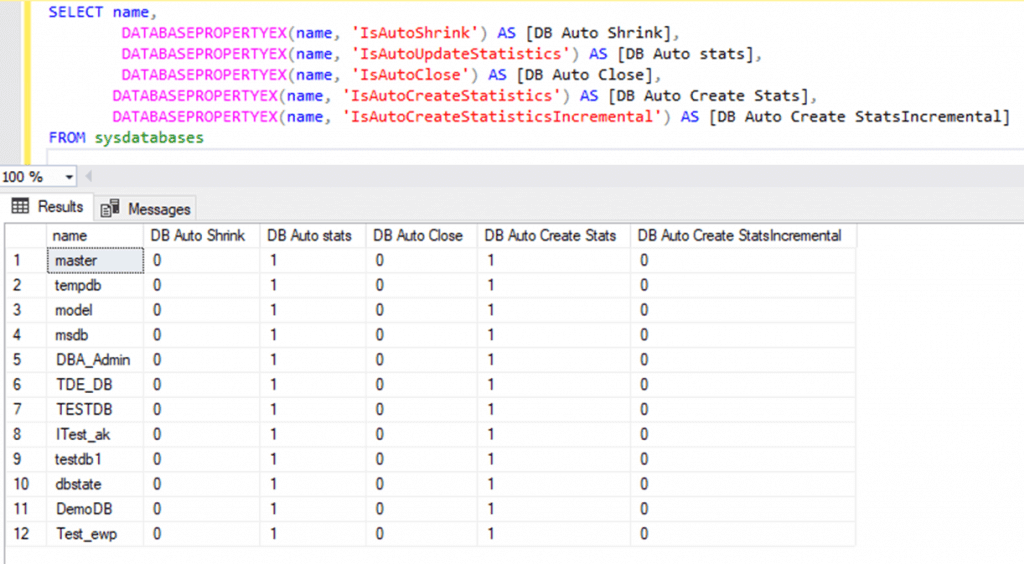Open the 100 % zoom dropdown
Viewport: 1024px width, 564px height.
(x=69, y=177)
